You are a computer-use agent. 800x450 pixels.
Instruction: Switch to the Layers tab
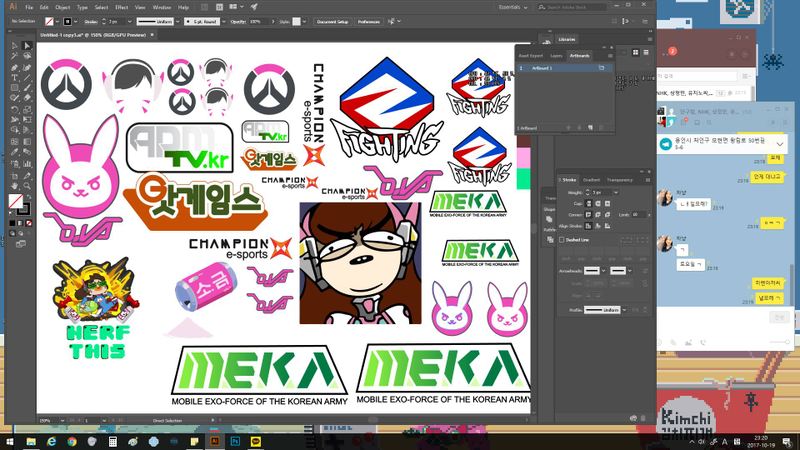pos(556,56)
